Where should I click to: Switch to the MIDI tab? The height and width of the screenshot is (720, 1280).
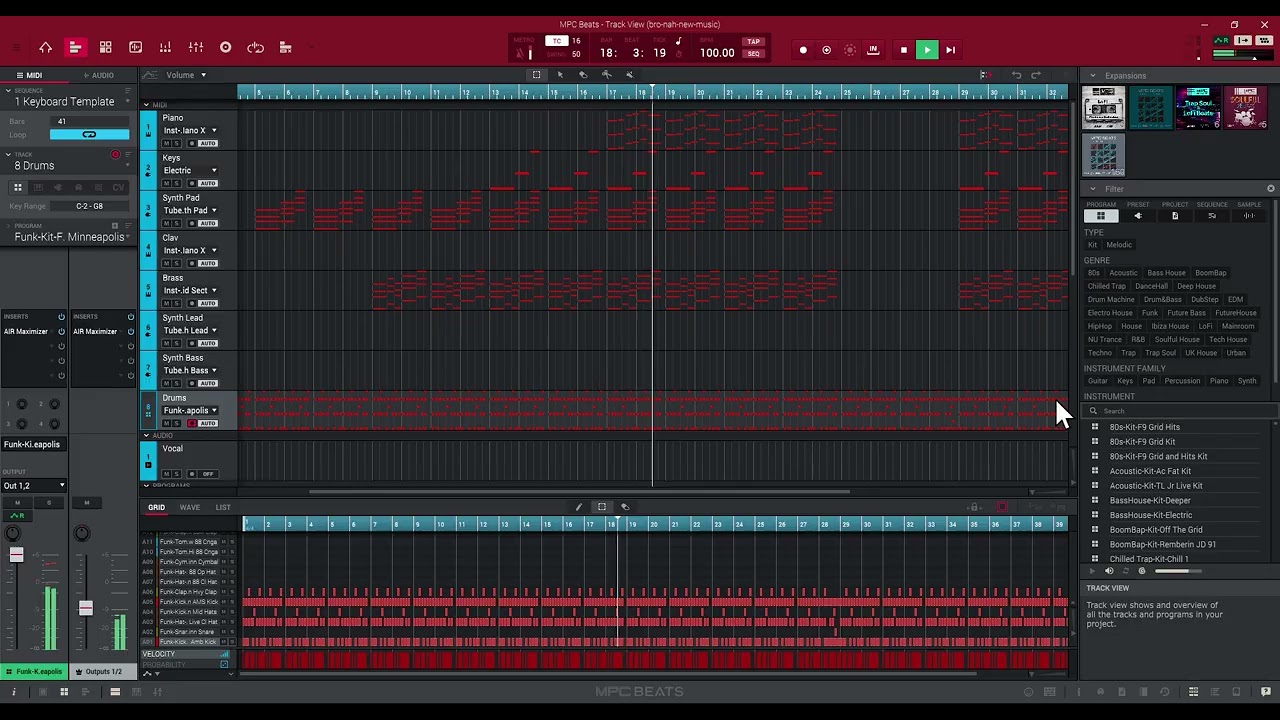tap(30, 75)
